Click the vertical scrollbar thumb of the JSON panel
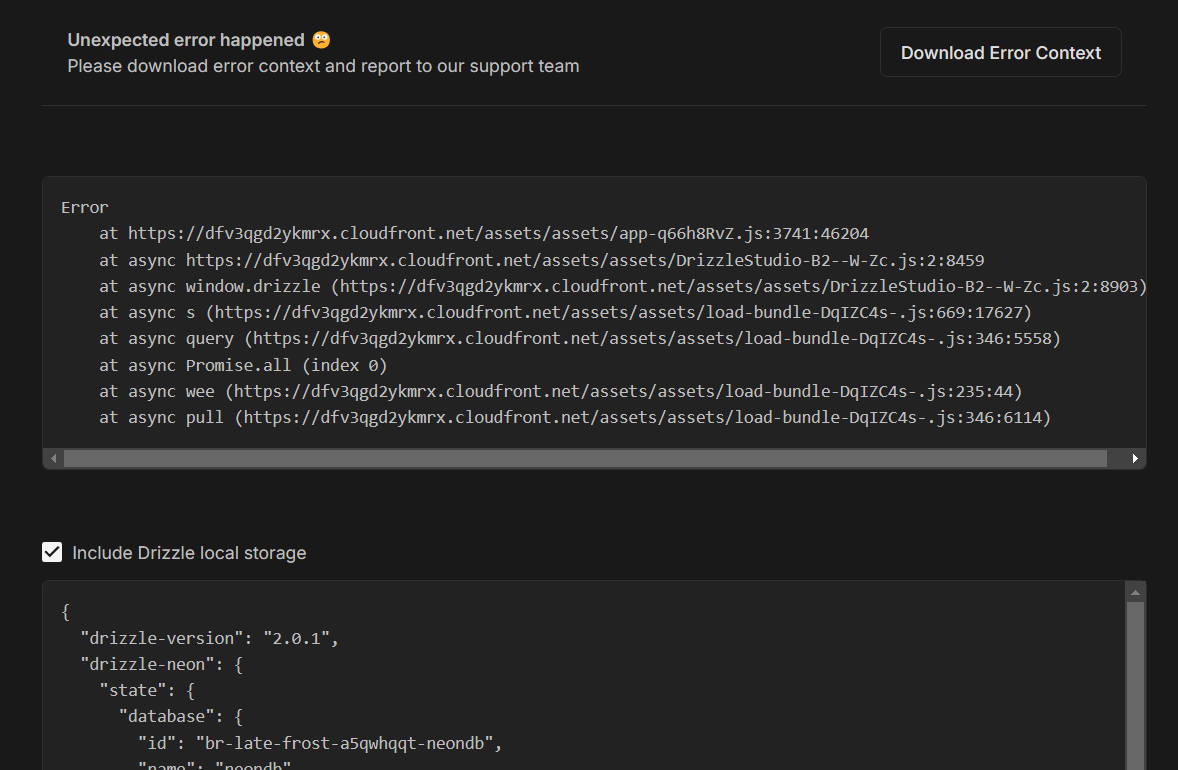Viewport: 1178px width, 770px height. coord(1135,685)
